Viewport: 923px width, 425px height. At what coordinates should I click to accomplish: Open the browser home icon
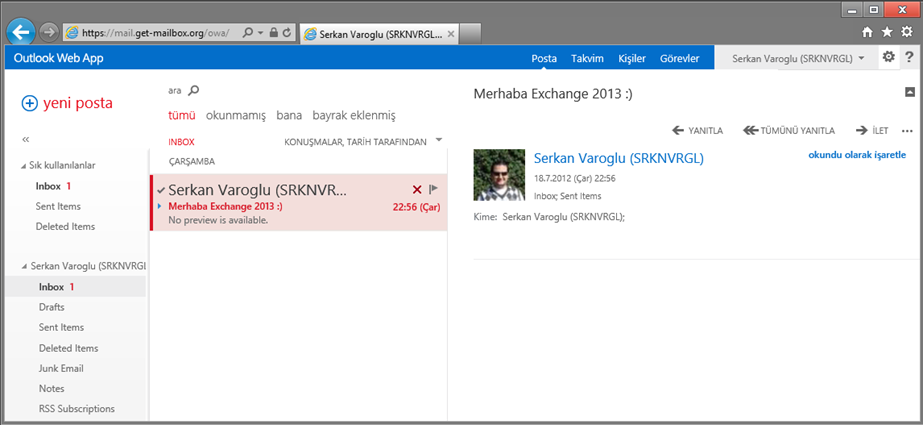click(x=867, y=33)
